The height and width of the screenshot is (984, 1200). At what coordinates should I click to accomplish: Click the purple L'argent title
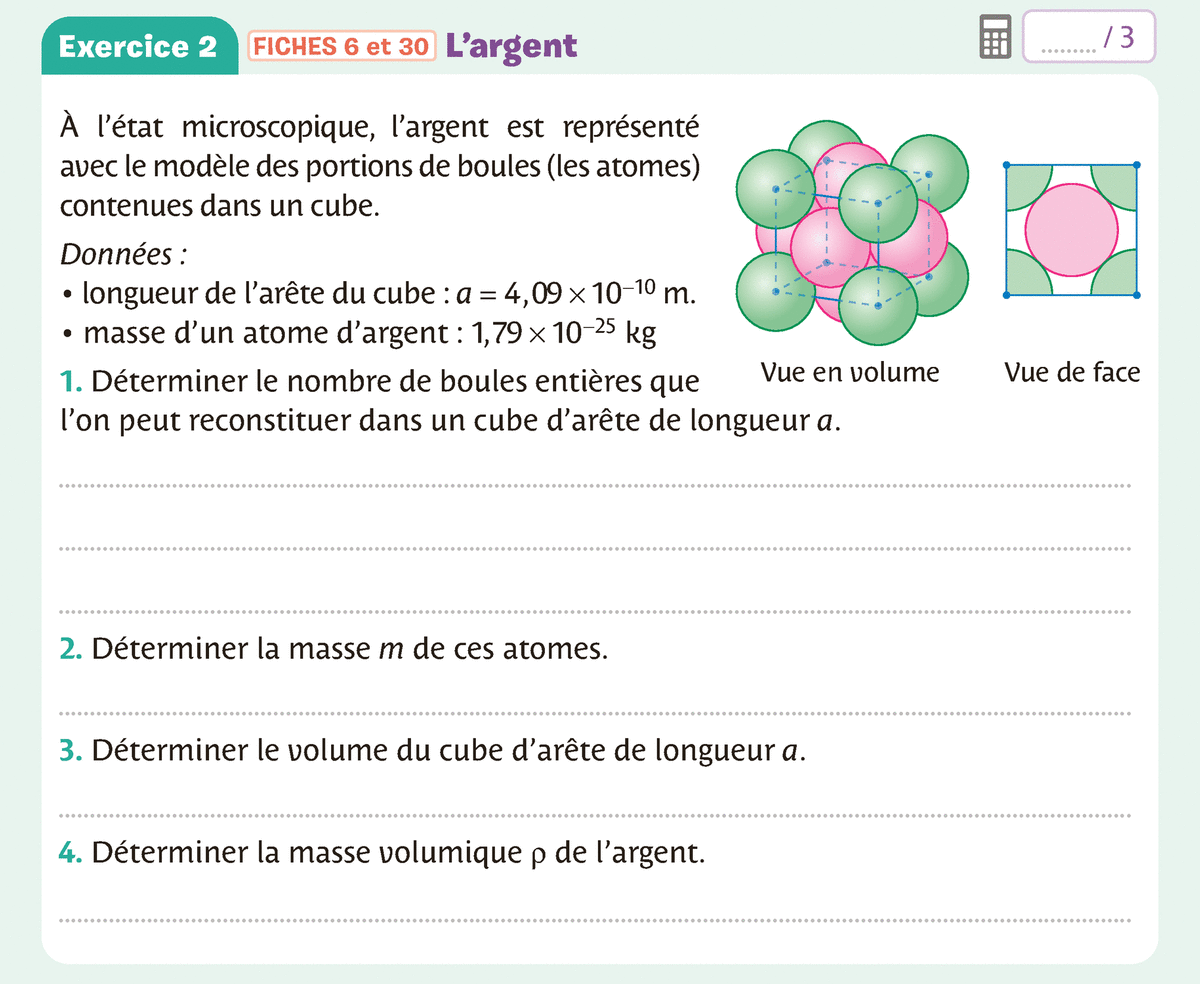point(511,45)
